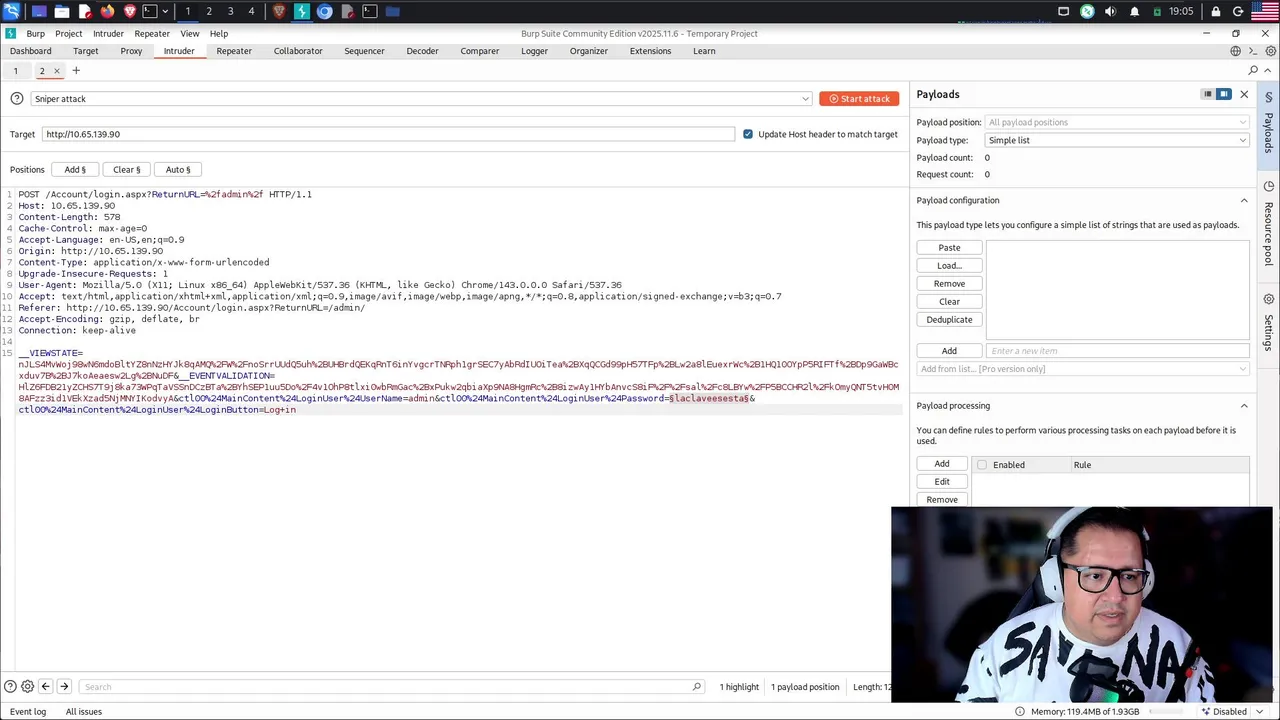Open help icon in bottom search bar
The width and height of the screenshot is (1280, 720).
10,686
